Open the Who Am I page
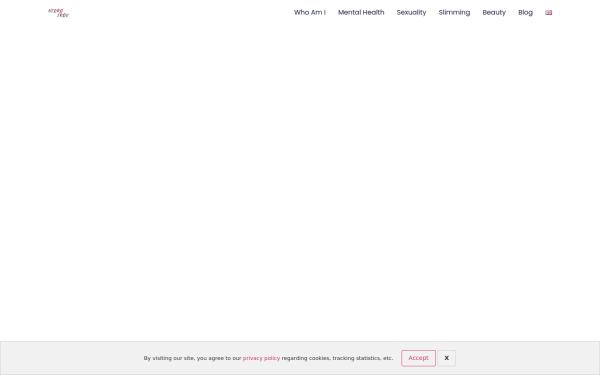Viewport: 600px width, 375px height. (310, 13)
